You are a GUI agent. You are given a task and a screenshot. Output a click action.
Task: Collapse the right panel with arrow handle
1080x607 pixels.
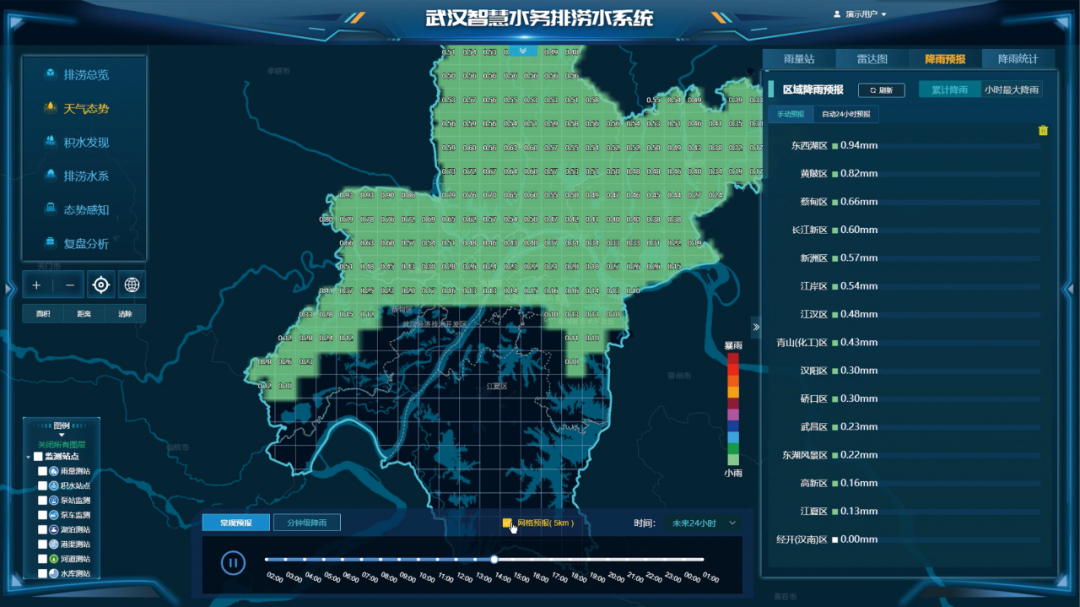[x=756, y=326]
